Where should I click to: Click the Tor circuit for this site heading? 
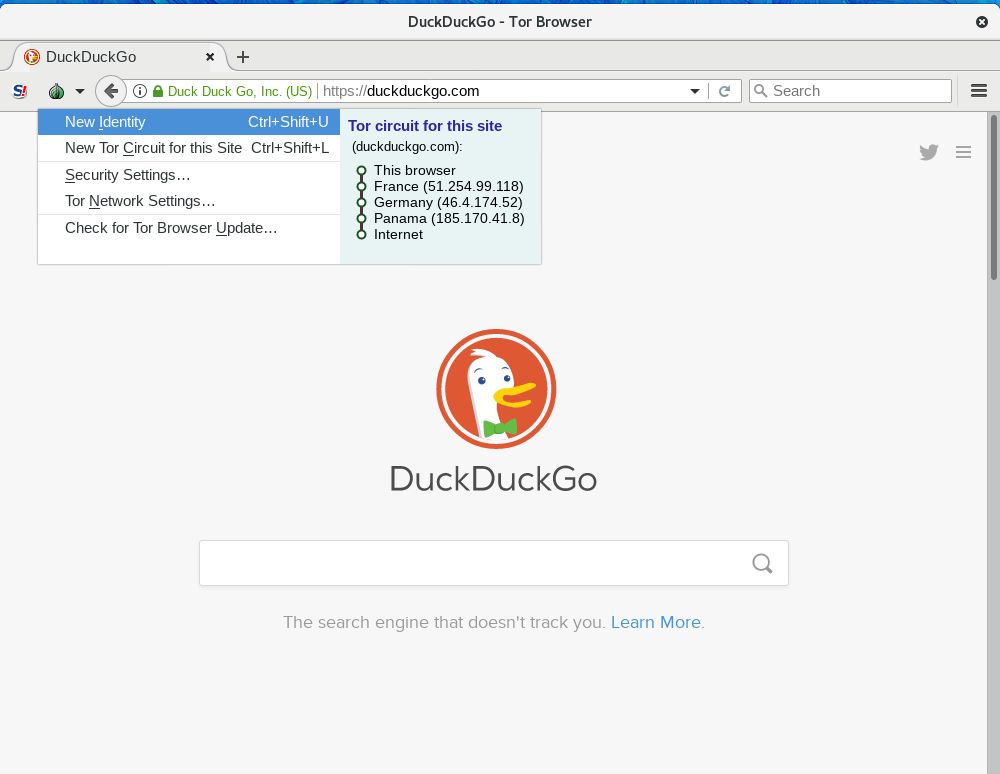click(x=425, y=126)
